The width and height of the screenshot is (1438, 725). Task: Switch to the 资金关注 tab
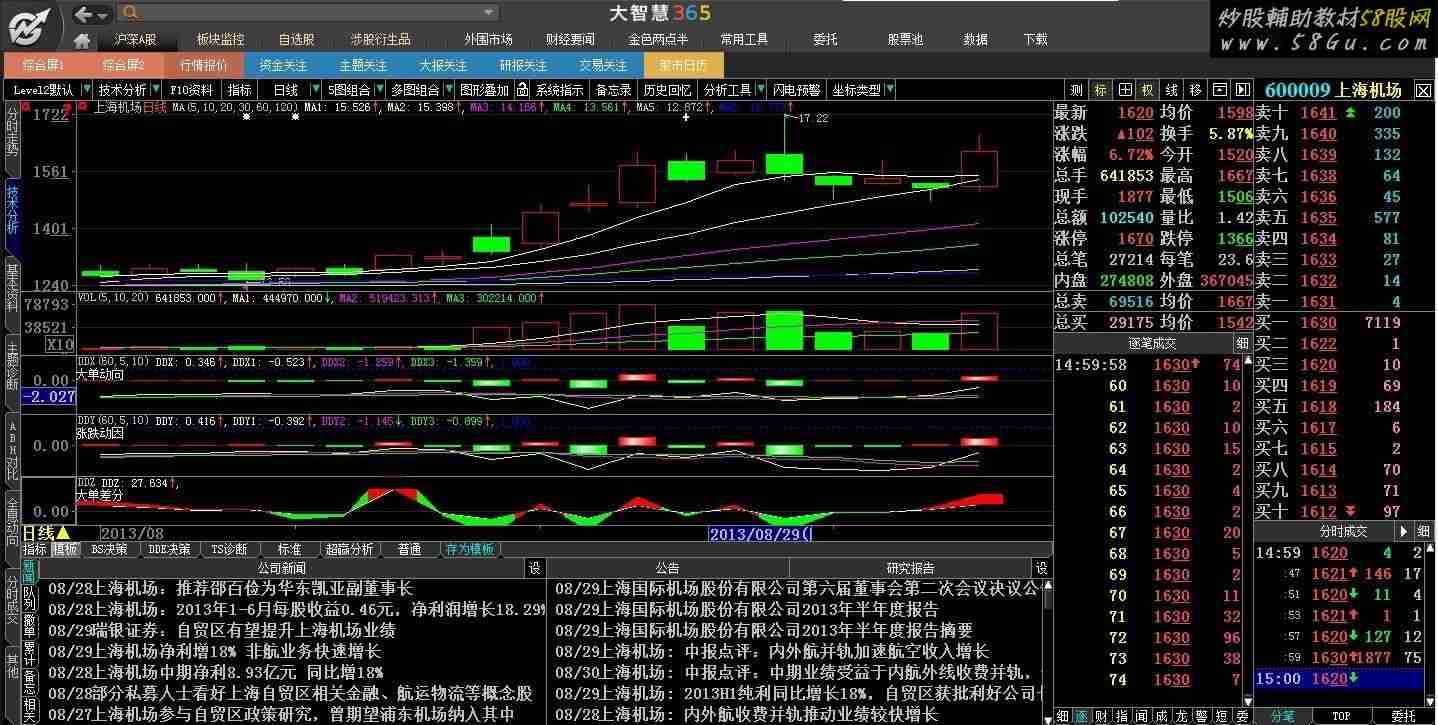(x=283, y=65)
